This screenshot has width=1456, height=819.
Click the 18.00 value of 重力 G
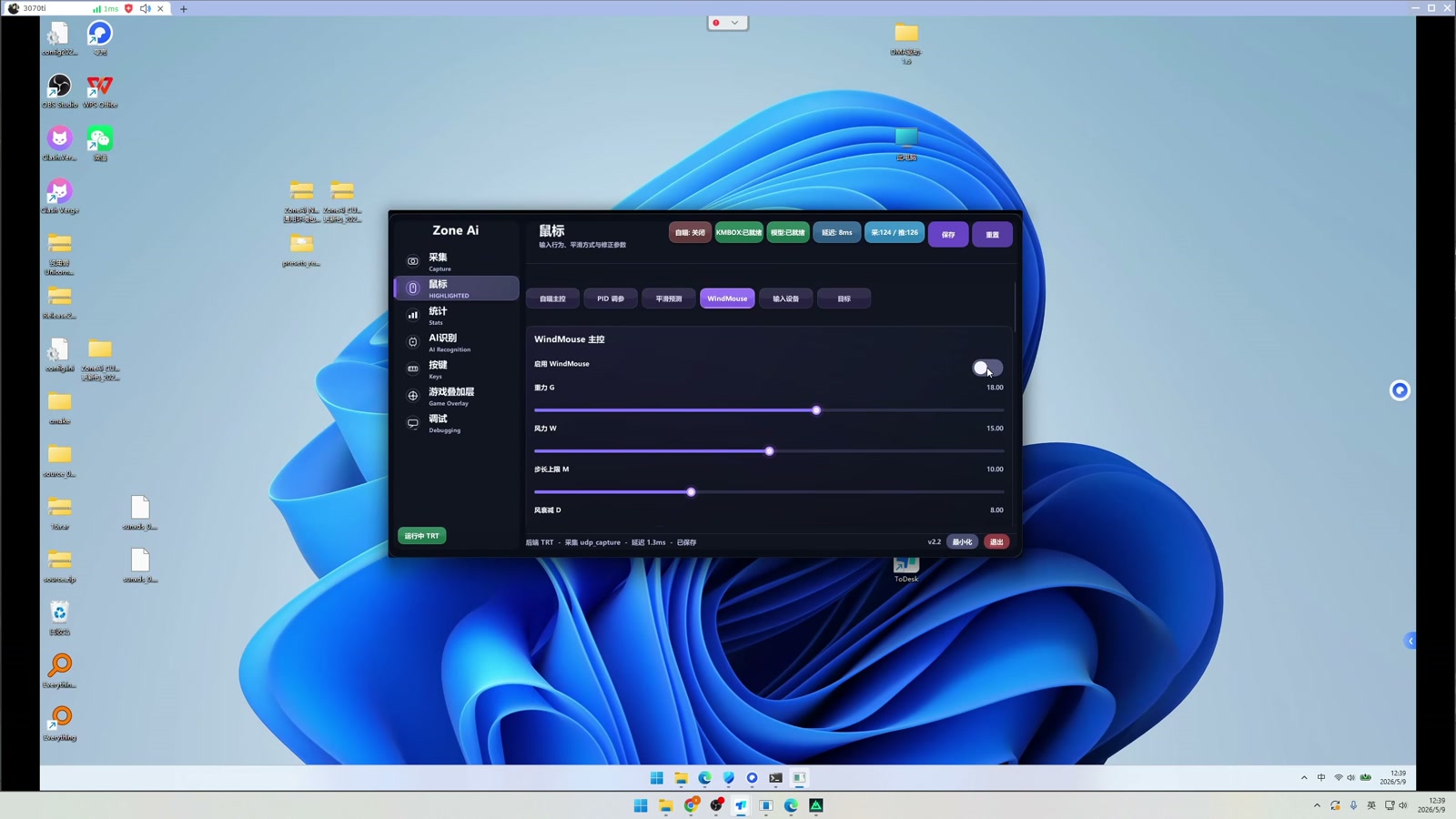pyautogui.click(x=995, y=388)
